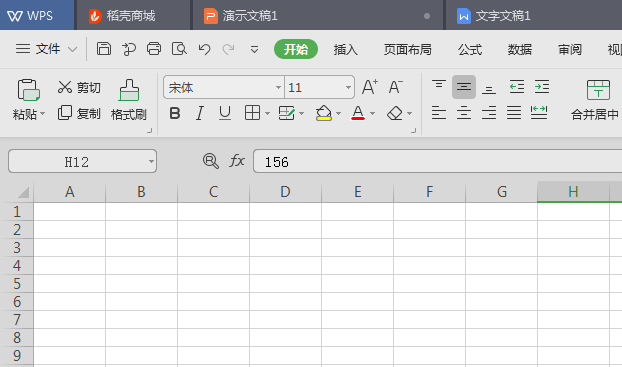Click the Borders grid icon

pyautogui.click(x=252, y=113)
